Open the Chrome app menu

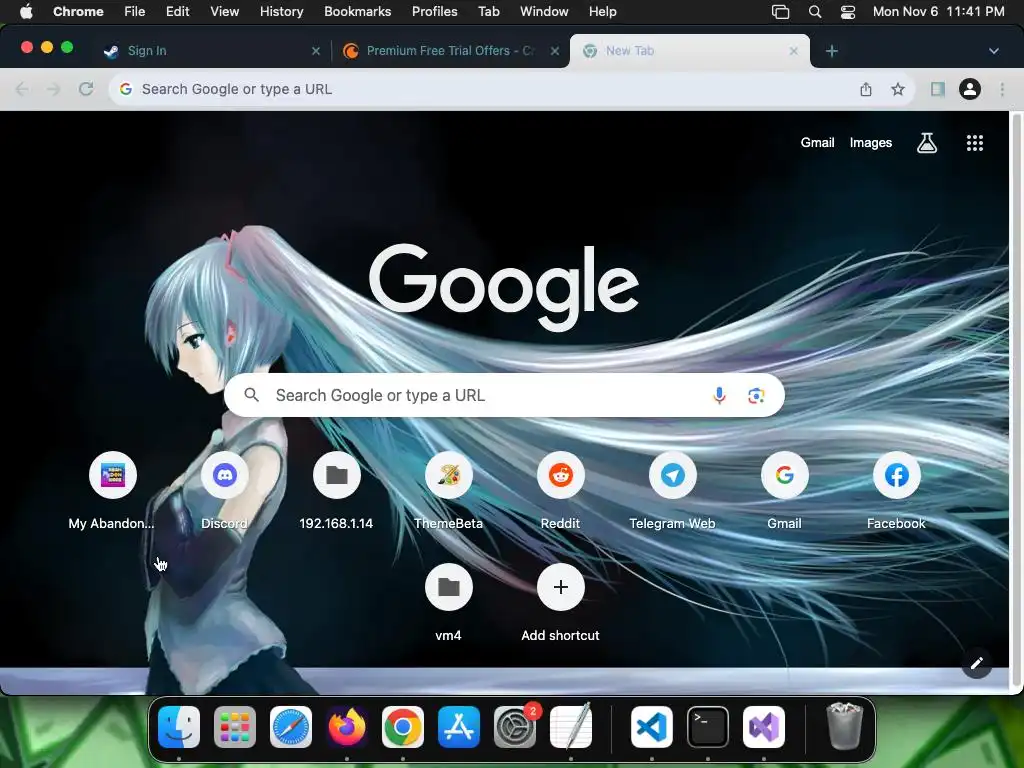click(x=78, y=12)
